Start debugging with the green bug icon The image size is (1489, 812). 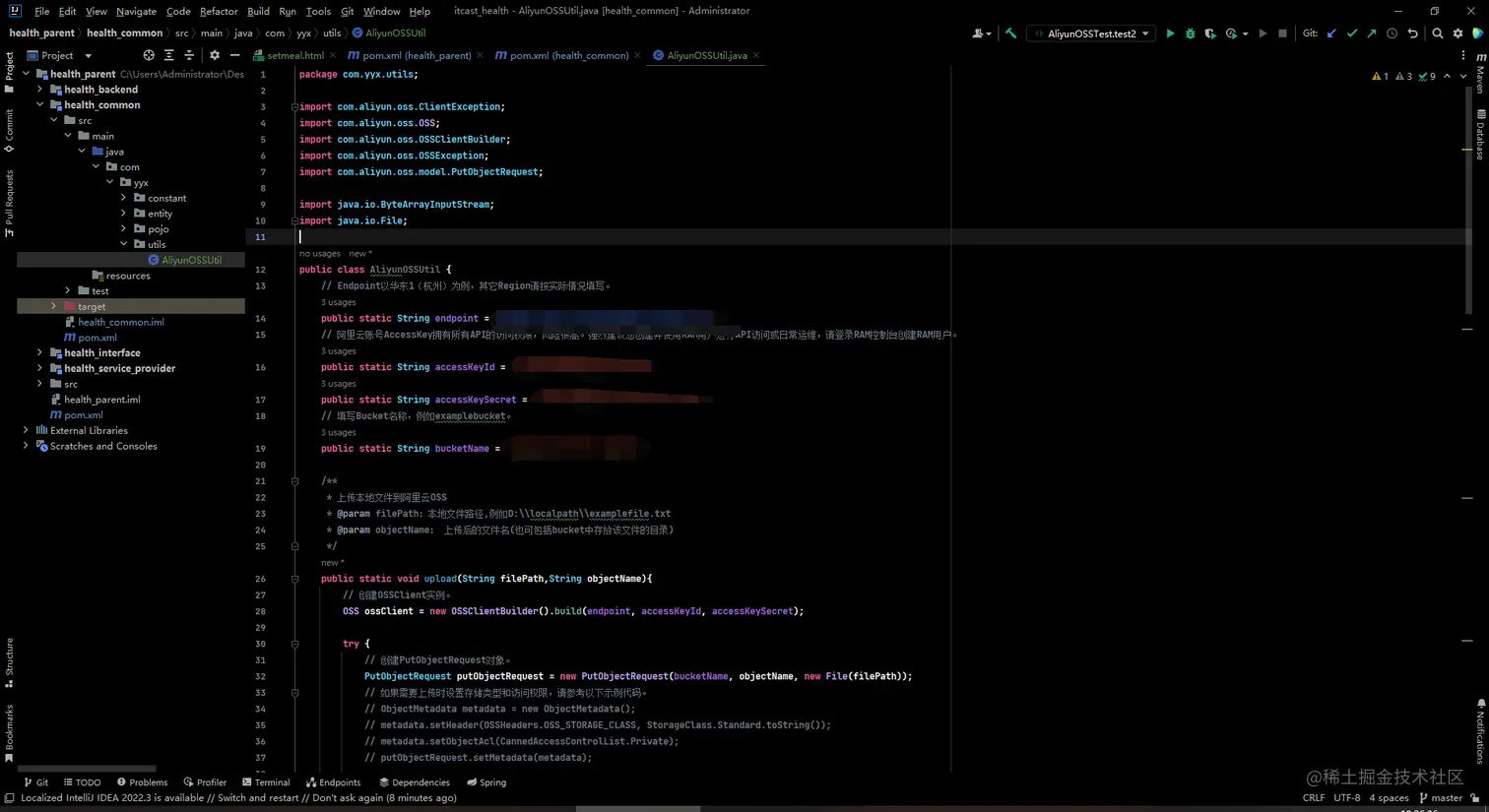click(1190, 33)
